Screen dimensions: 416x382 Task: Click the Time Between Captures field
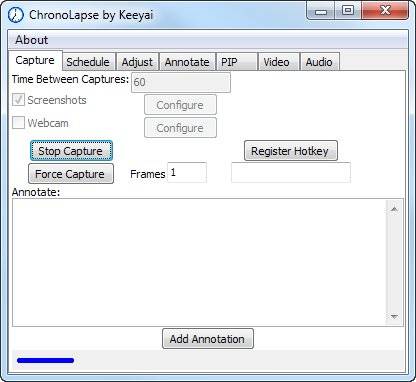(x=181, y=82)
